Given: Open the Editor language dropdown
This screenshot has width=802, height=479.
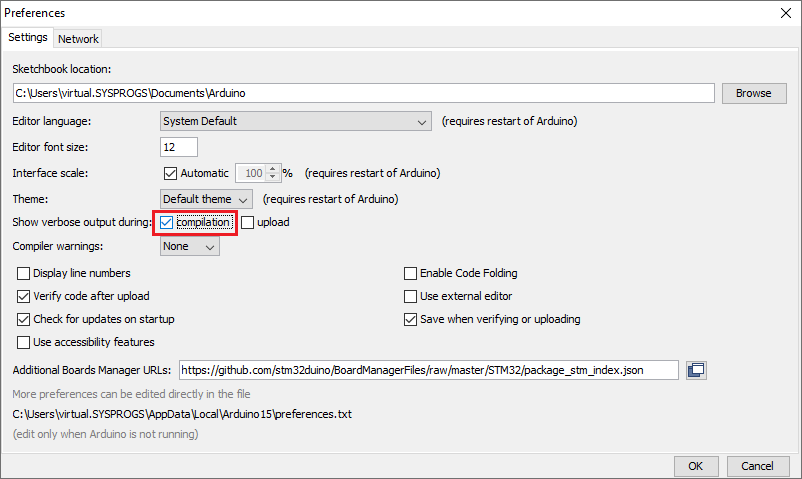Looking at the screenshot, I should pos(296,121).
